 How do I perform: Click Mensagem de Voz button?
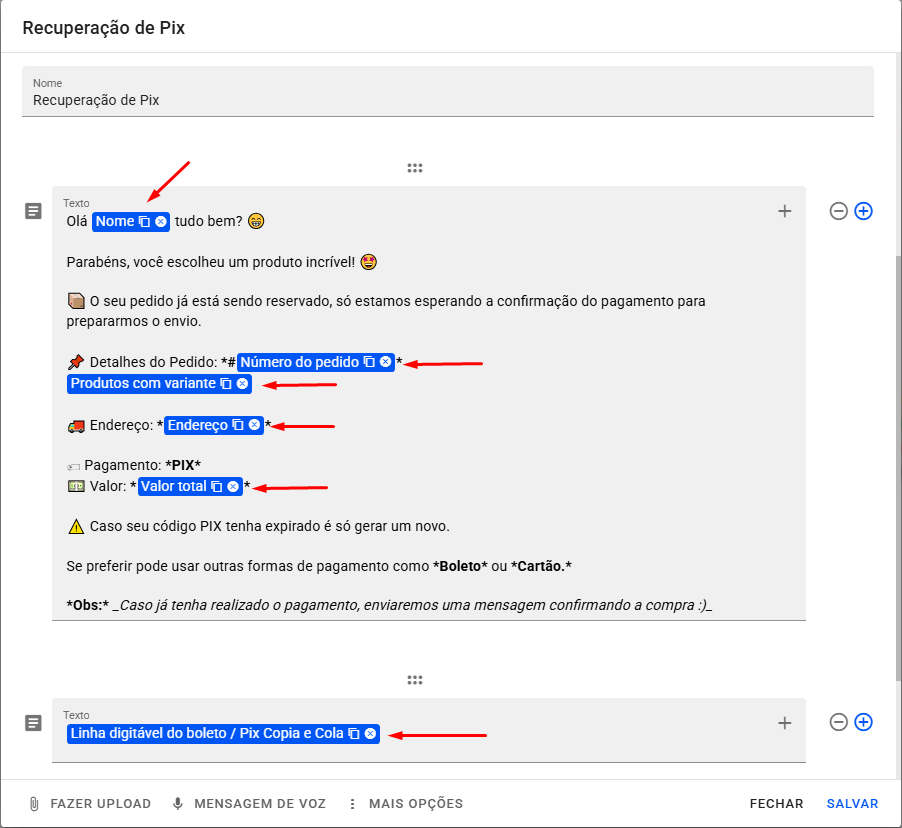249,804
